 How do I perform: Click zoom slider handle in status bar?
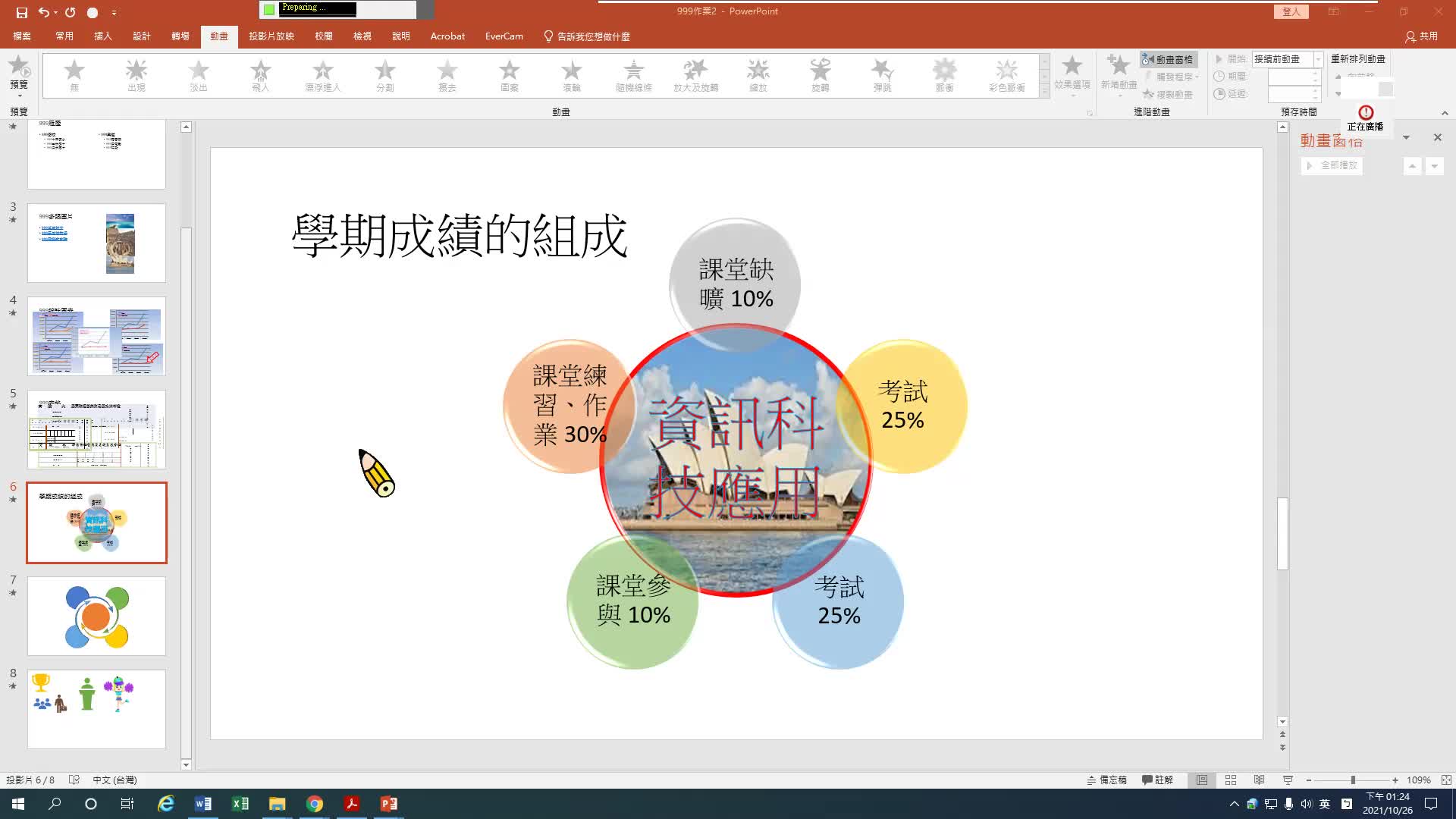click(x=1353, y=780)
